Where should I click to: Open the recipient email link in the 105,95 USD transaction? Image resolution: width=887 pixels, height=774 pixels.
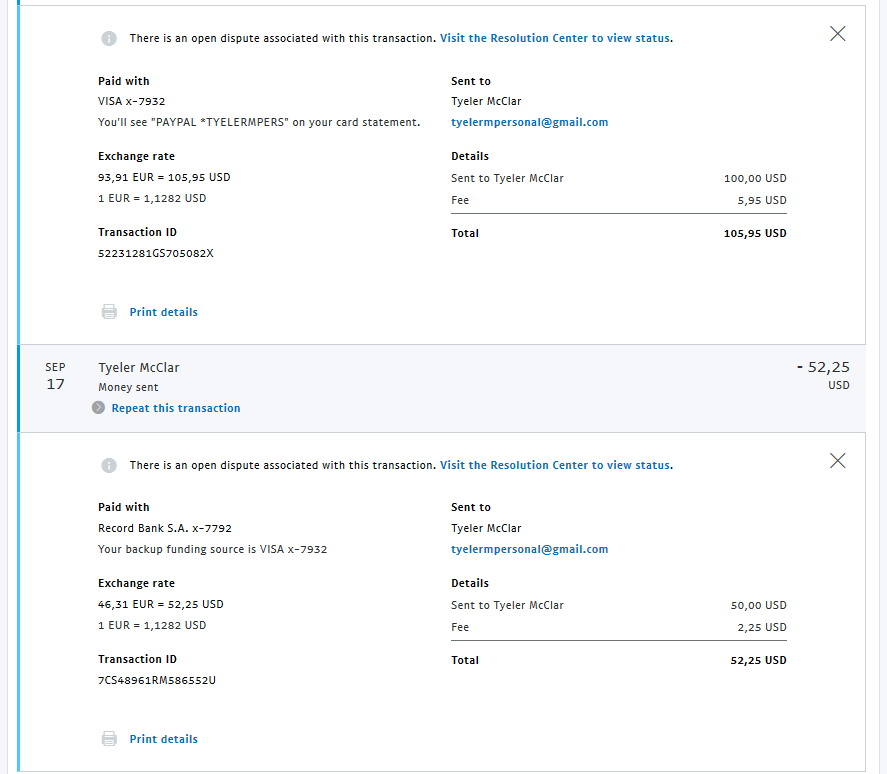(529, 122)
